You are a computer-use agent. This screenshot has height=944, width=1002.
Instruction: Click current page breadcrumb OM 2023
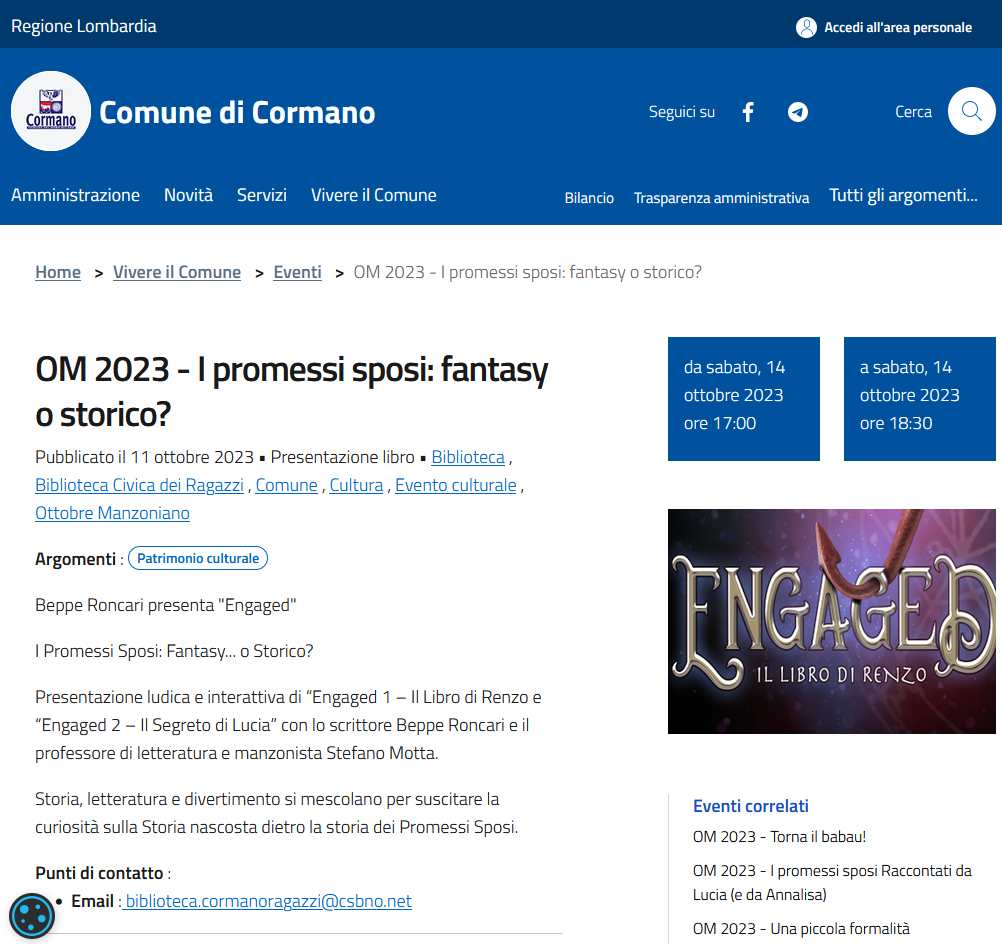[x=528, y=272]
